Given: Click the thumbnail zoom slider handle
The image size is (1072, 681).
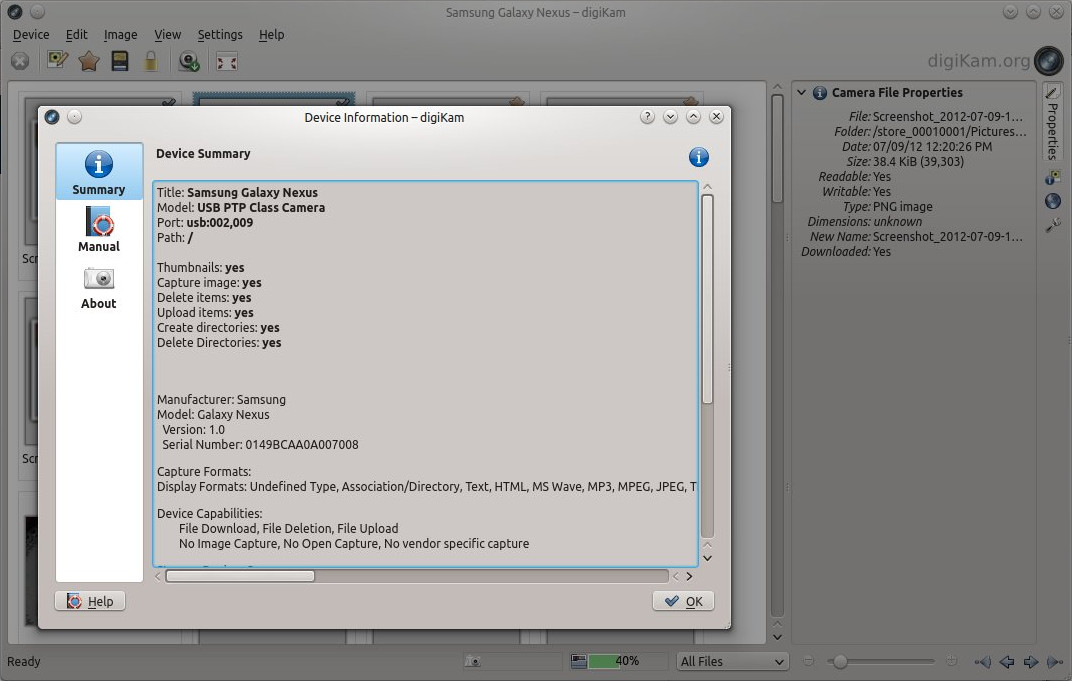Looking at the screenshot, I should pos(840,661).
